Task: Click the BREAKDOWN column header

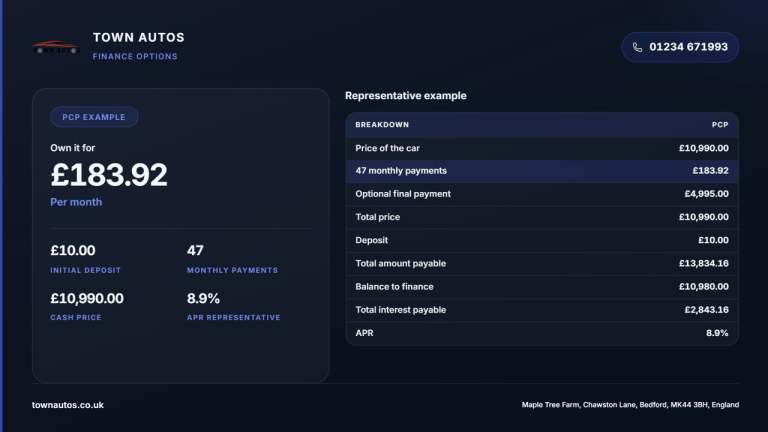Action: coord(382,125)
